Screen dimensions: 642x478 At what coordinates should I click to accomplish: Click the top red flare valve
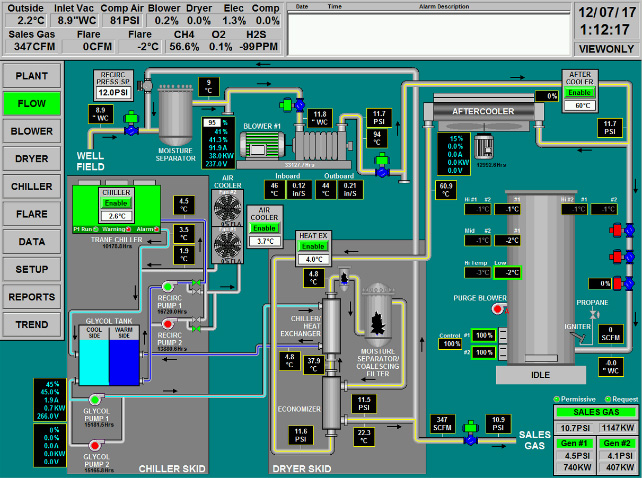tap(622, 230)
